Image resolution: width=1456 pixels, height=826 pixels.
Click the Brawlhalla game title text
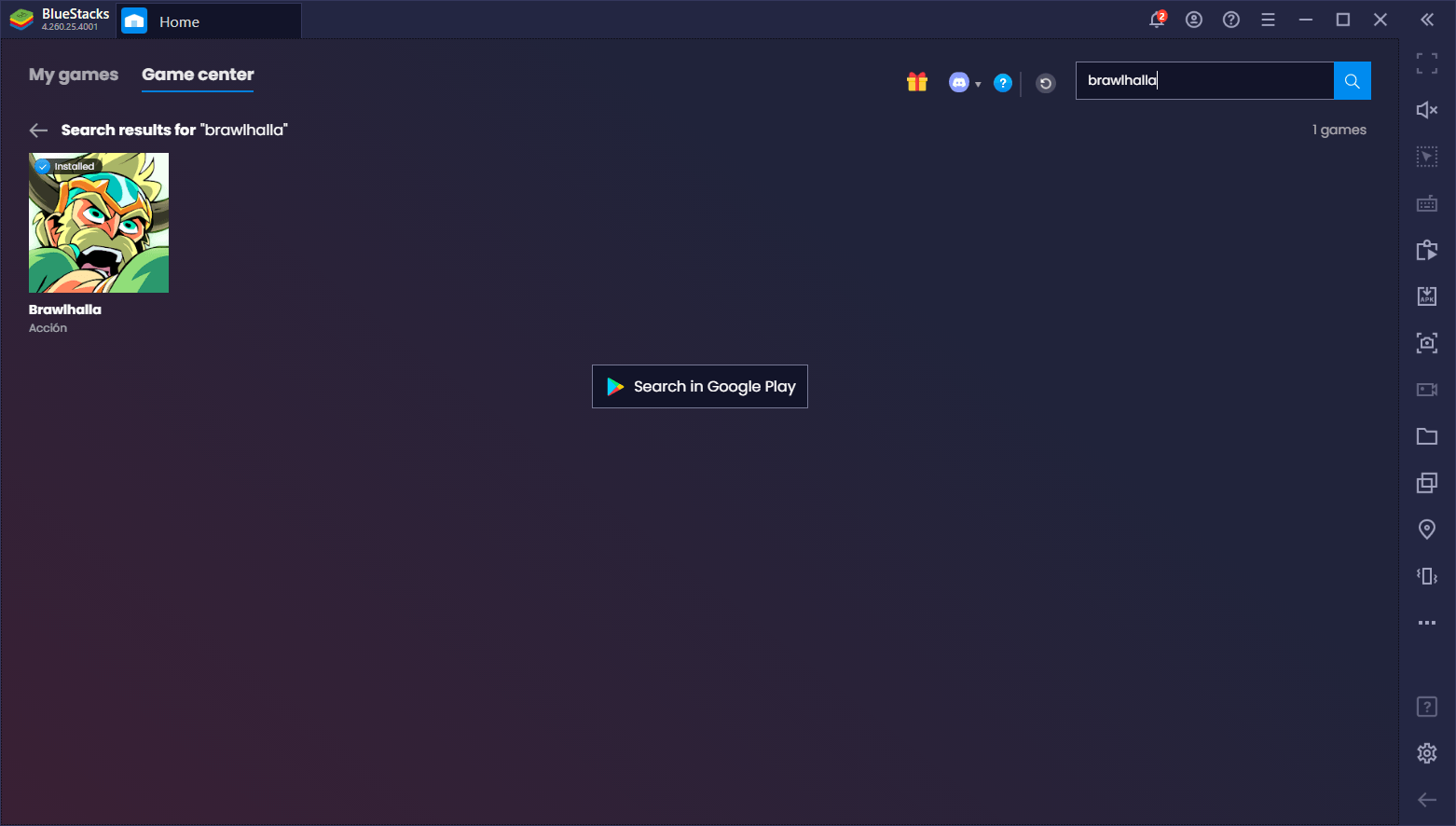click(x=65, y=310)
